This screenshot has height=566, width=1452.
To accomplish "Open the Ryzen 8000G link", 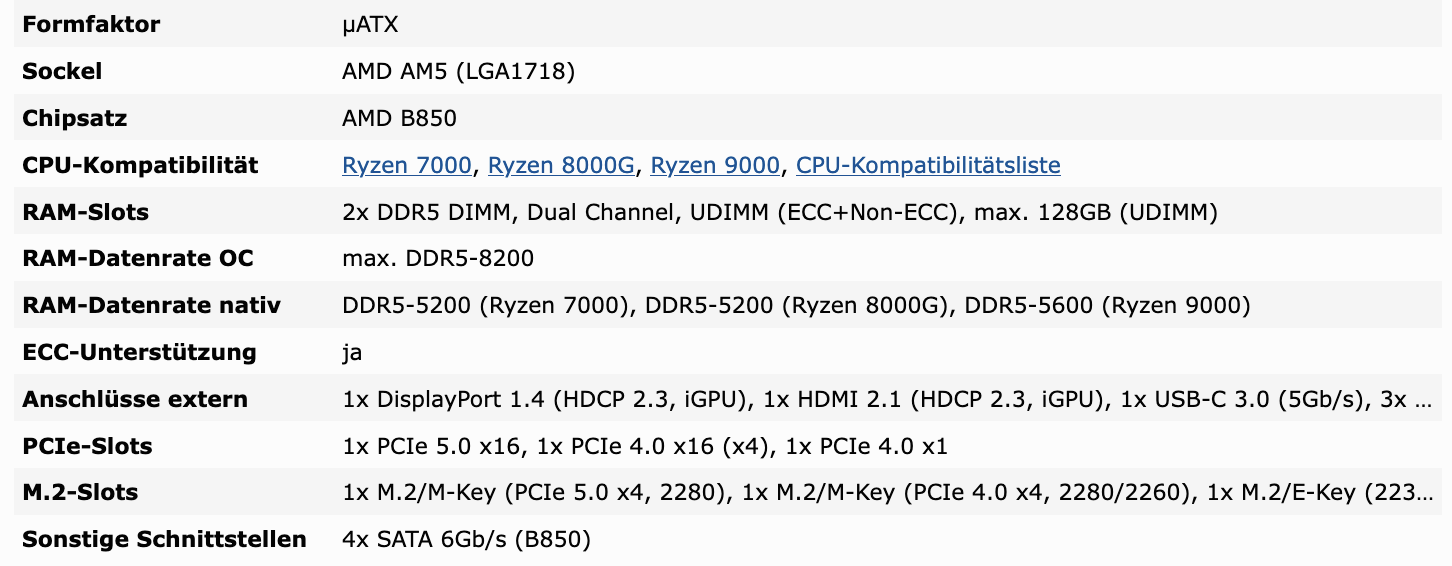I will pos(562,165).
